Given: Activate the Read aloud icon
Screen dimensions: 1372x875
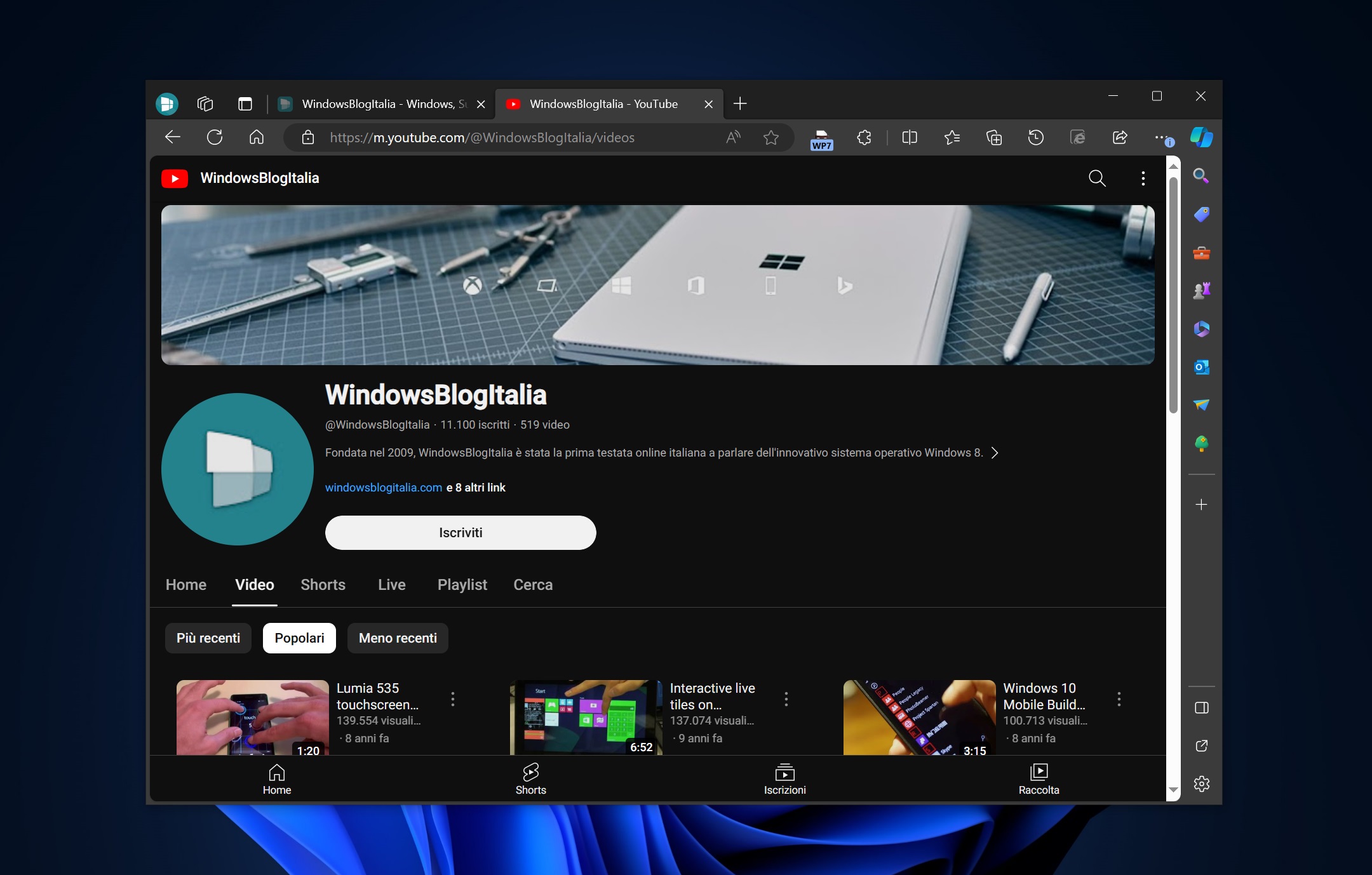Looking at the screenshot, I should point(734,137).
